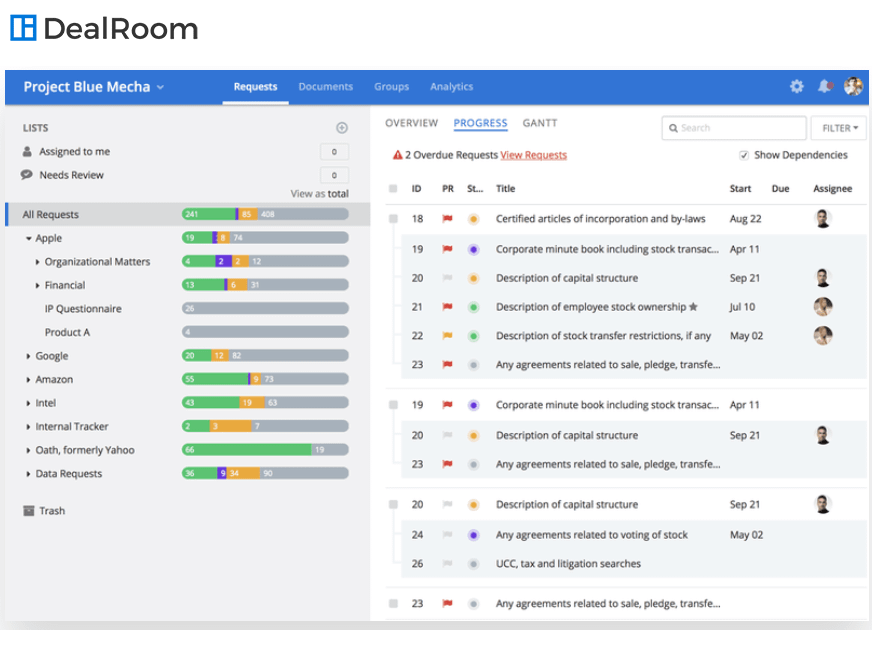Click assignee avatar on request 21

click(x=823, y=306)
